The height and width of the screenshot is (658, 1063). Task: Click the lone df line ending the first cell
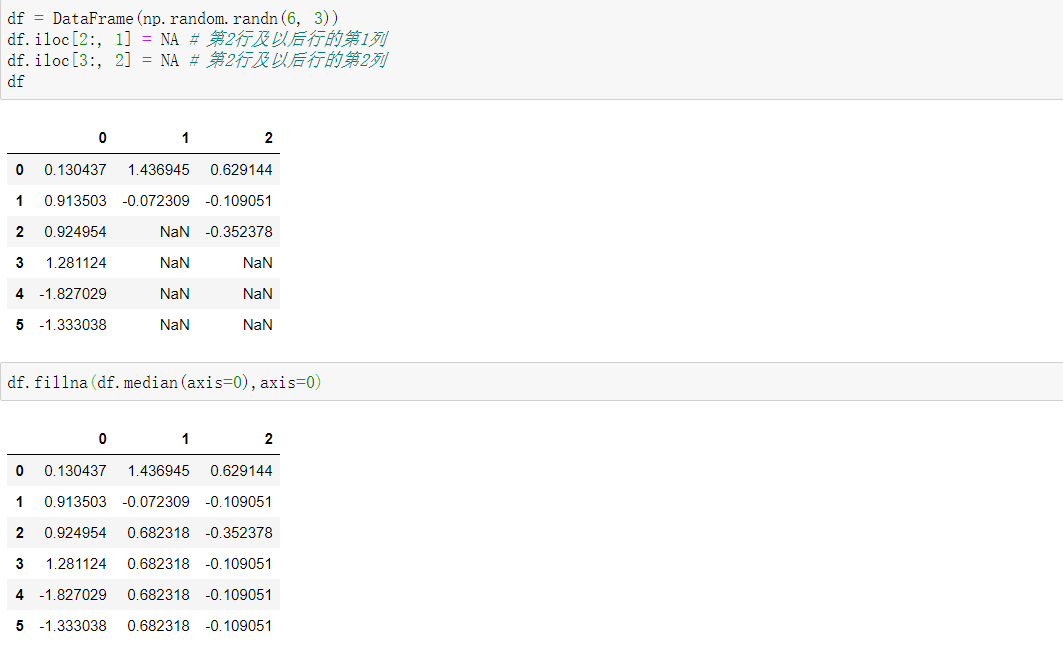tap(16, 81)
